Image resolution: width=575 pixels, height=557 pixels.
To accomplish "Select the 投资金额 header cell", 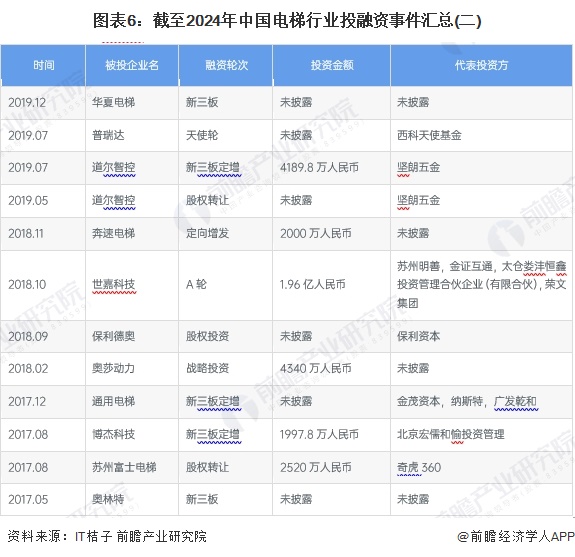I will click(x=332, y=65).
